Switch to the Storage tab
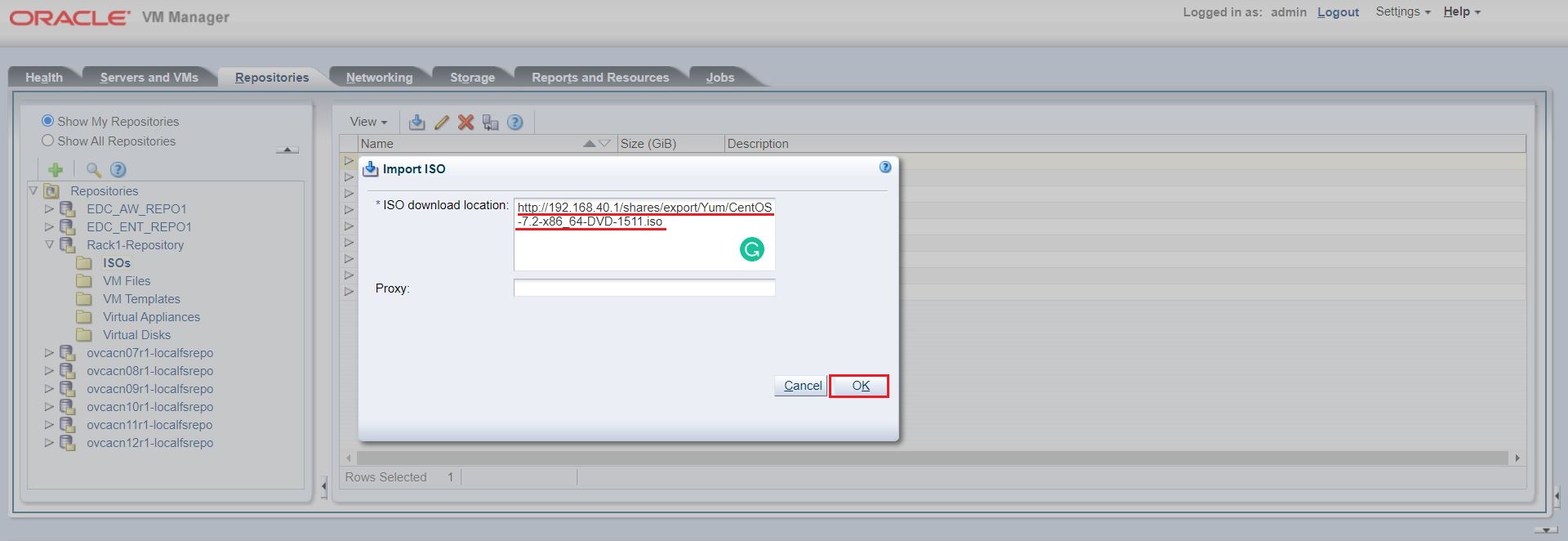1568x541 pixels. point(472,77)
